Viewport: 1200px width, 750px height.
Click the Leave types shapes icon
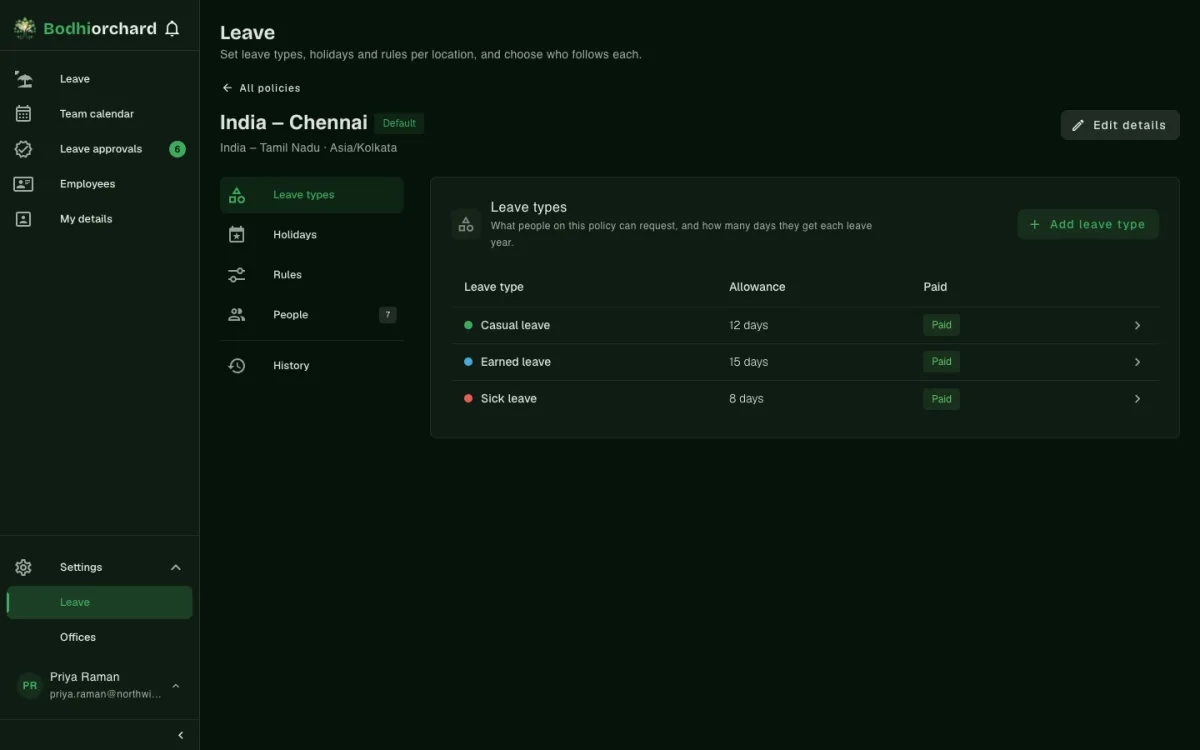[x=237, y=195]
